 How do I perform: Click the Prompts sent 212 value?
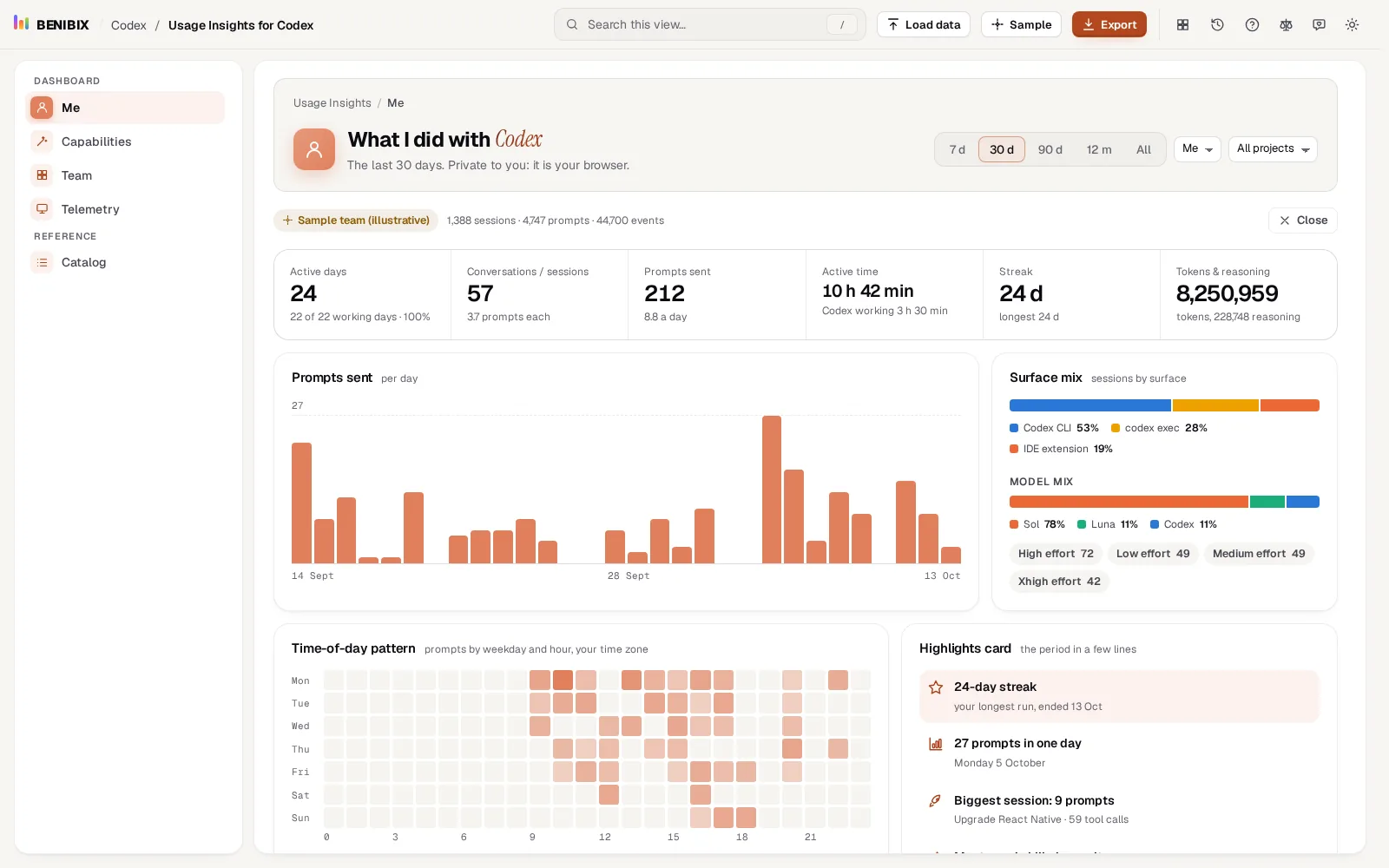click(x=664, y=293)
